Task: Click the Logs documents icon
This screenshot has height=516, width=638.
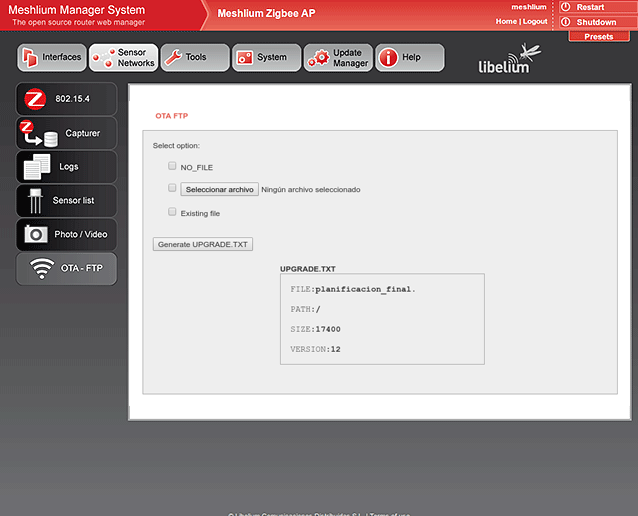Action: [x=37, y=166]
